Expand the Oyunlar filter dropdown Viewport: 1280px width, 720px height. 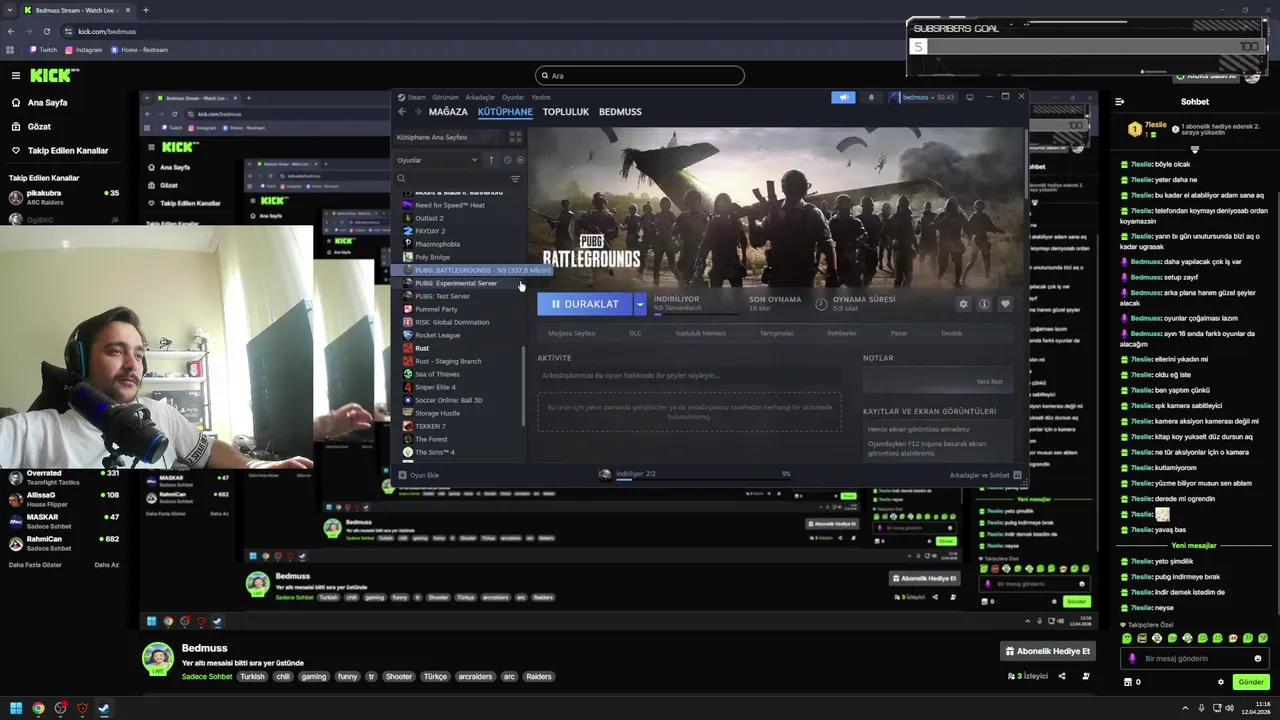coord(438,160)
